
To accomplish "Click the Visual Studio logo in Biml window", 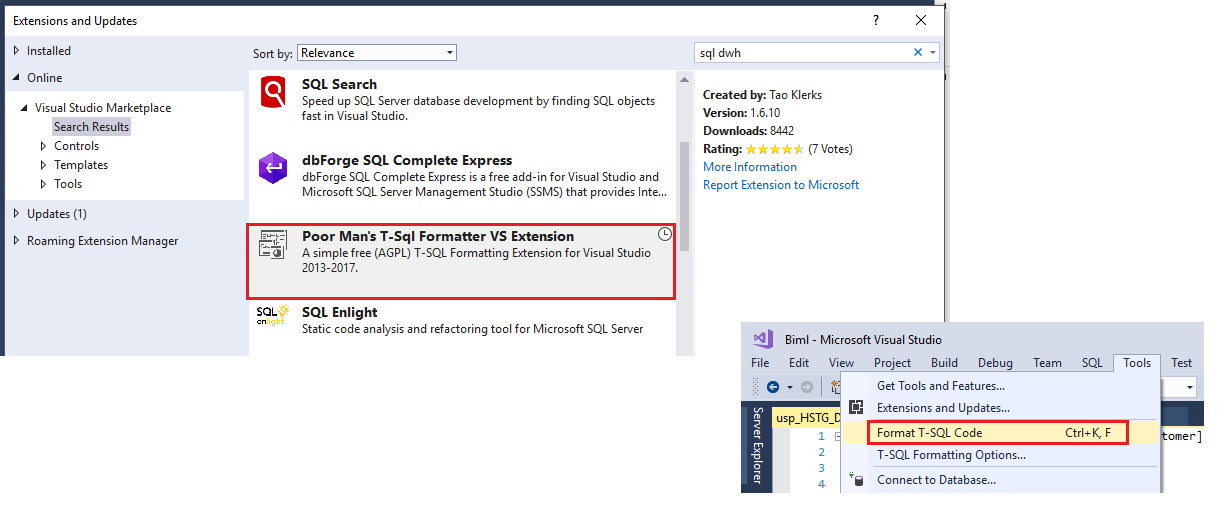I will (762, 339).
